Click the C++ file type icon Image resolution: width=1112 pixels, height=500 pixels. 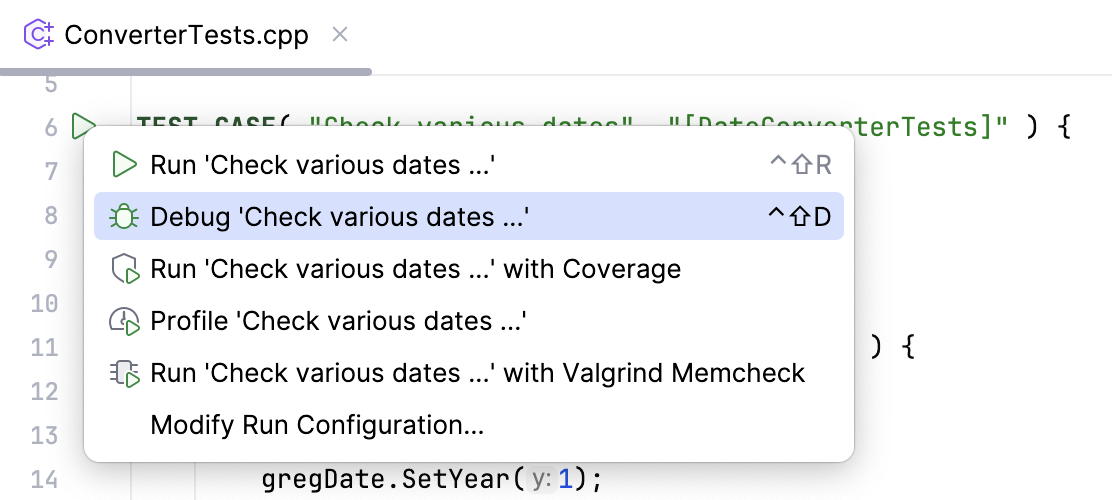(39, 35)
